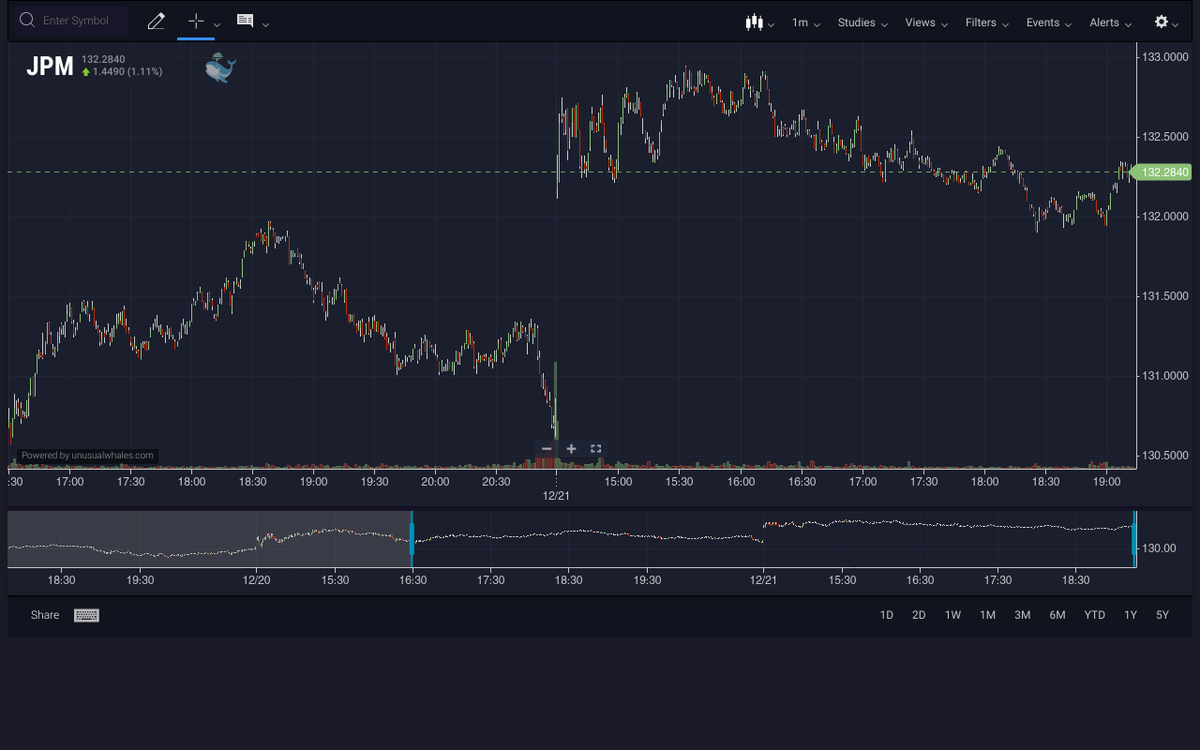Expand the annotation tool dropdown arrow
Image resolution: width=1200 pixels, height=750 pixels.
point(265,24)
